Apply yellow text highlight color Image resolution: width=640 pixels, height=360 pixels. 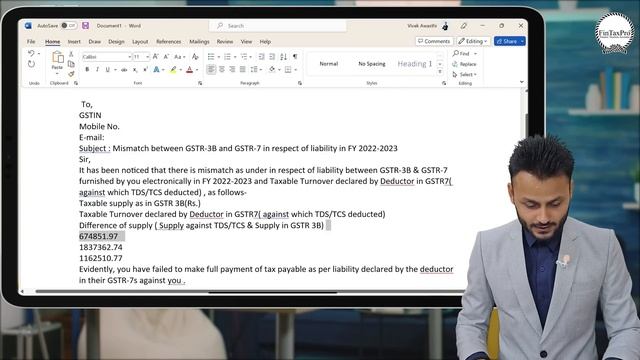click(x=173, y=70)
